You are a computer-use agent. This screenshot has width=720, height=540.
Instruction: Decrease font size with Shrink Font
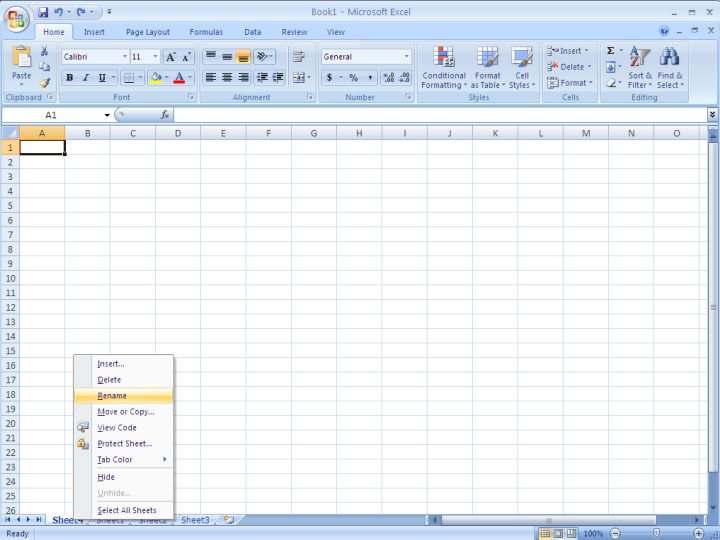pyautogui.click(x=186, y=57)
